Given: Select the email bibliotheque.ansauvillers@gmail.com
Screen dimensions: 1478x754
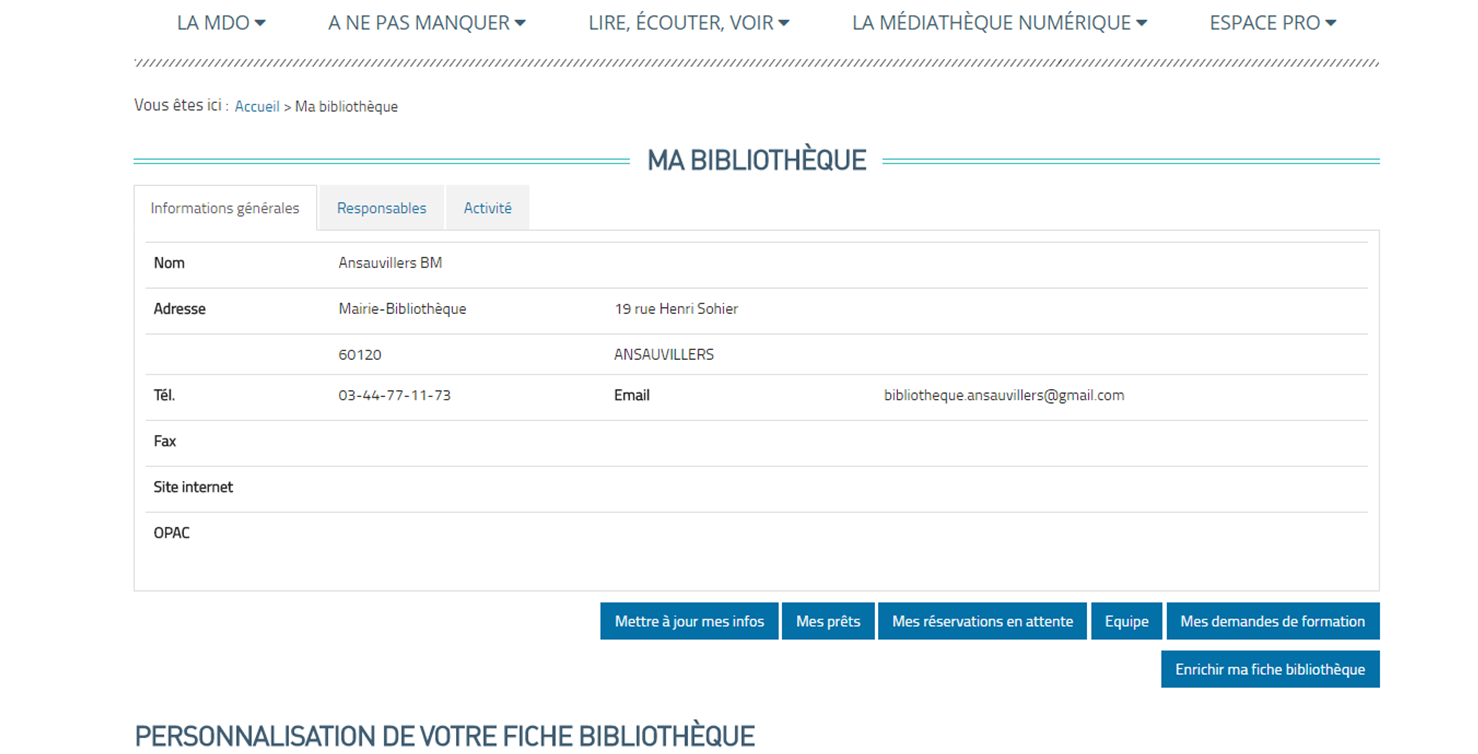Looking at the screenshot, I should coord(1004,395).
